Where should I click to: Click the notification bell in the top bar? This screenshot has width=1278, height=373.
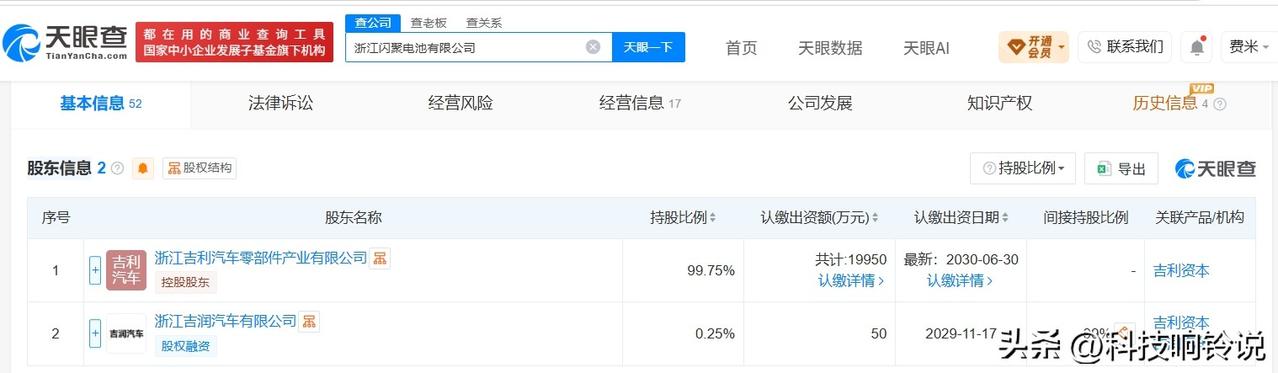pyautogui.click(x=1197, y=47)
